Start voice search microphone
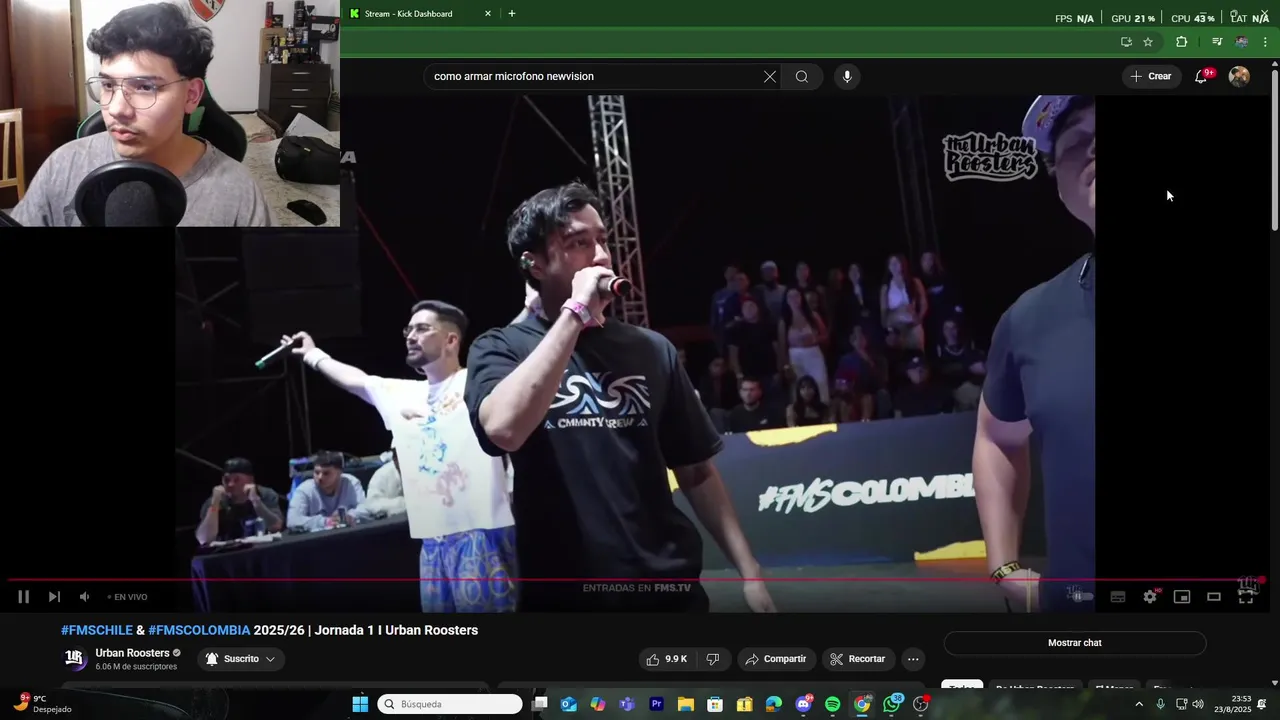 [x=847, y=77]
